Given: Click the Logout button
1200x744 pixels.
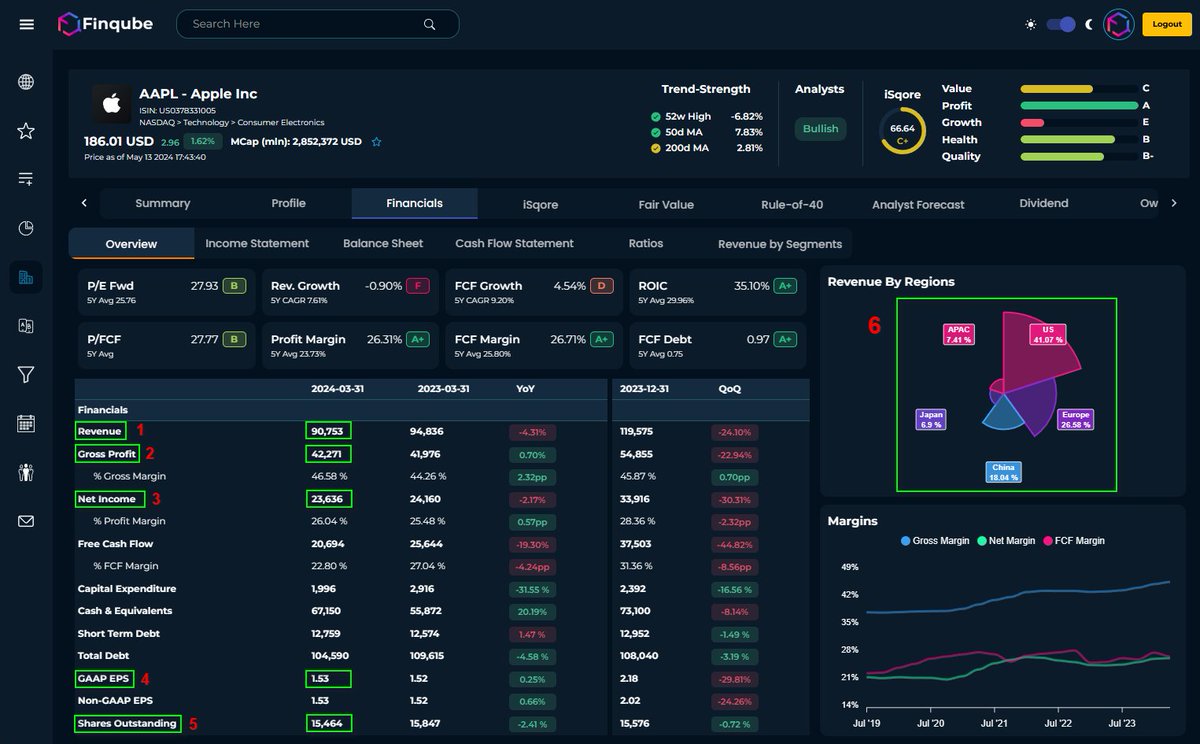Looking at the screenshot, I should click(x=1167, y=24).
